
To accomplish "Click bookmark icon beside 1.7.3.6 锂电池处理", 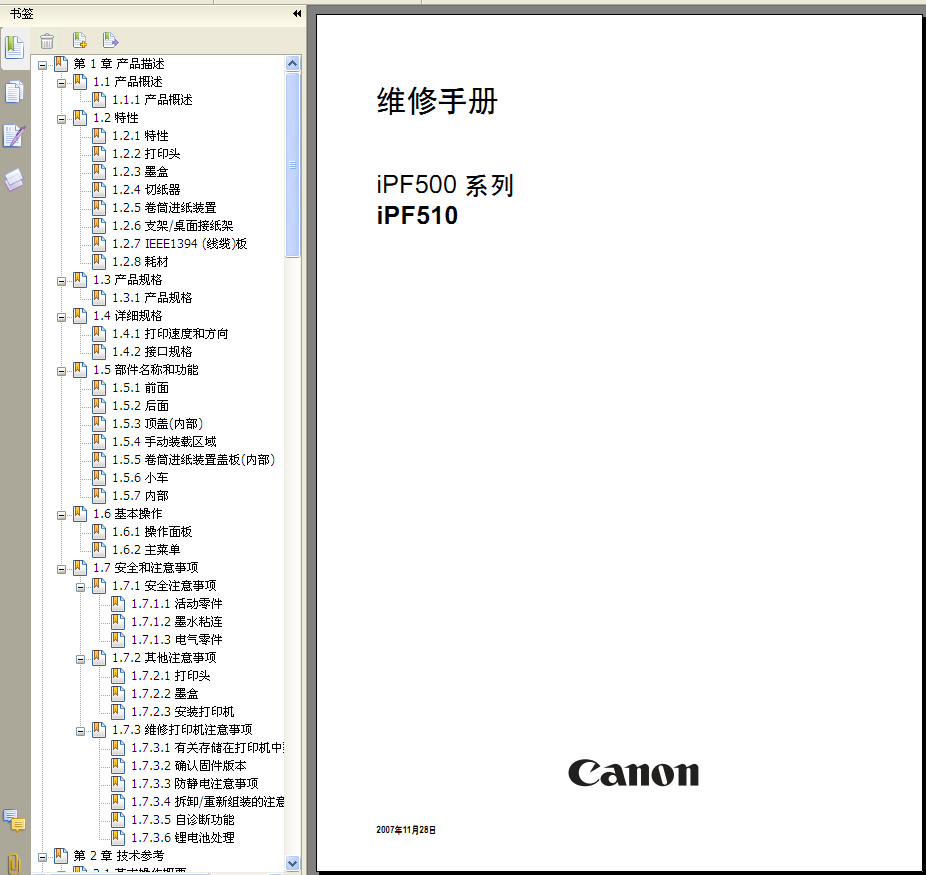I will (118, 837).
